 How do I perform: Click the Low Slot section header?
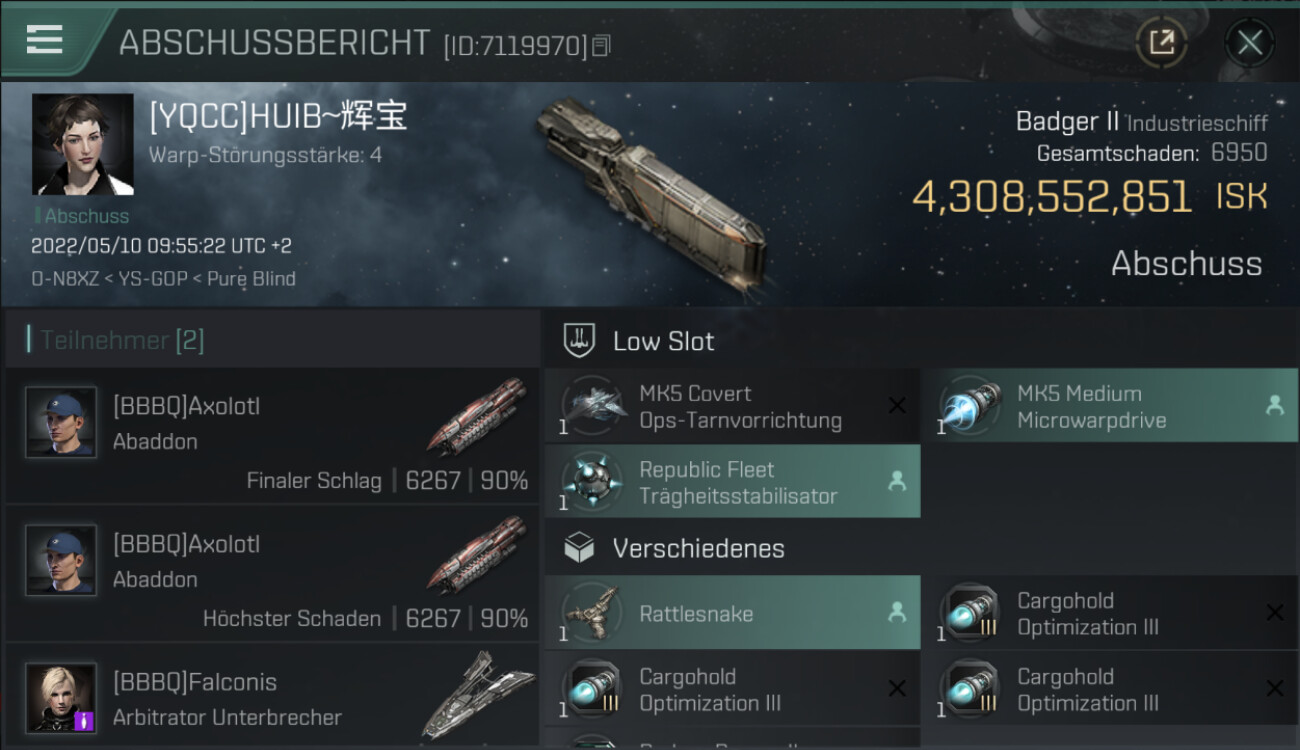tap(920, 341)
